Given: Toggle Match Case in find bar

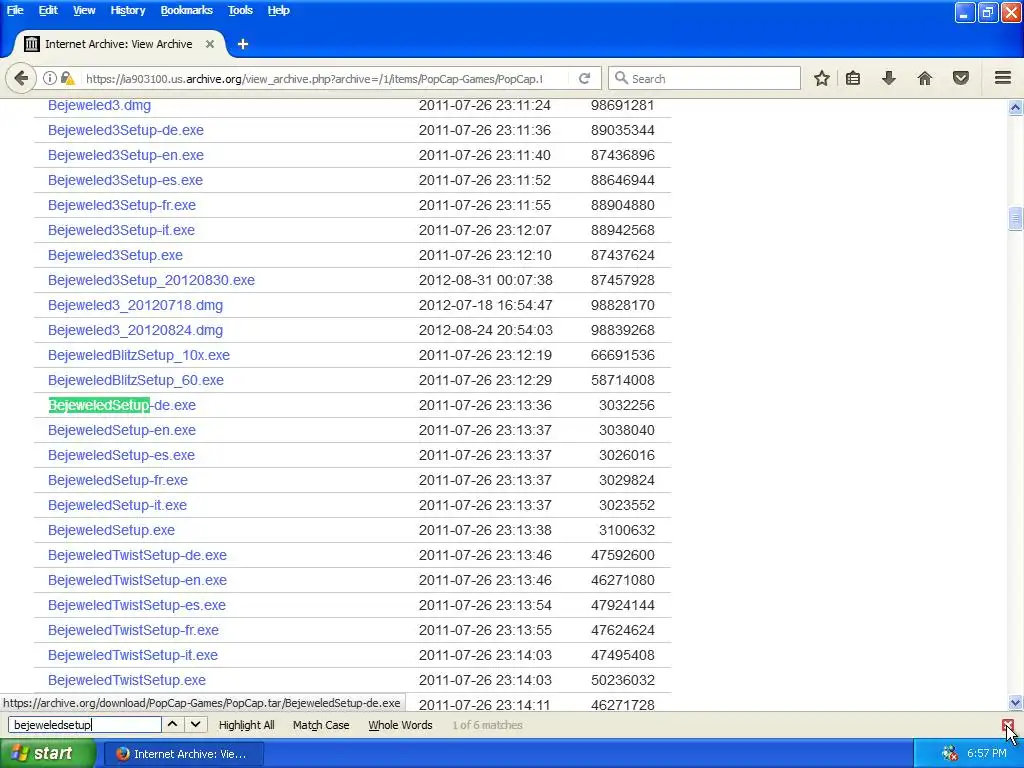Looking at the screenshot, I should click(321, 725).
